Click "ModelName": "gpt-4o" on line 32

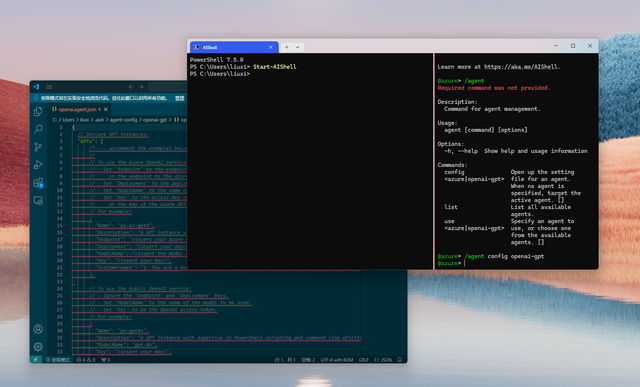(125, 345)
